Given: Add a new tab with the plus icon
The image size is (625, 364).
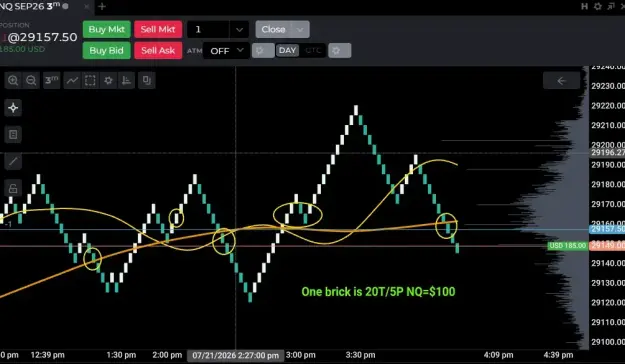Looking at the screenshot, I should 102,6.
